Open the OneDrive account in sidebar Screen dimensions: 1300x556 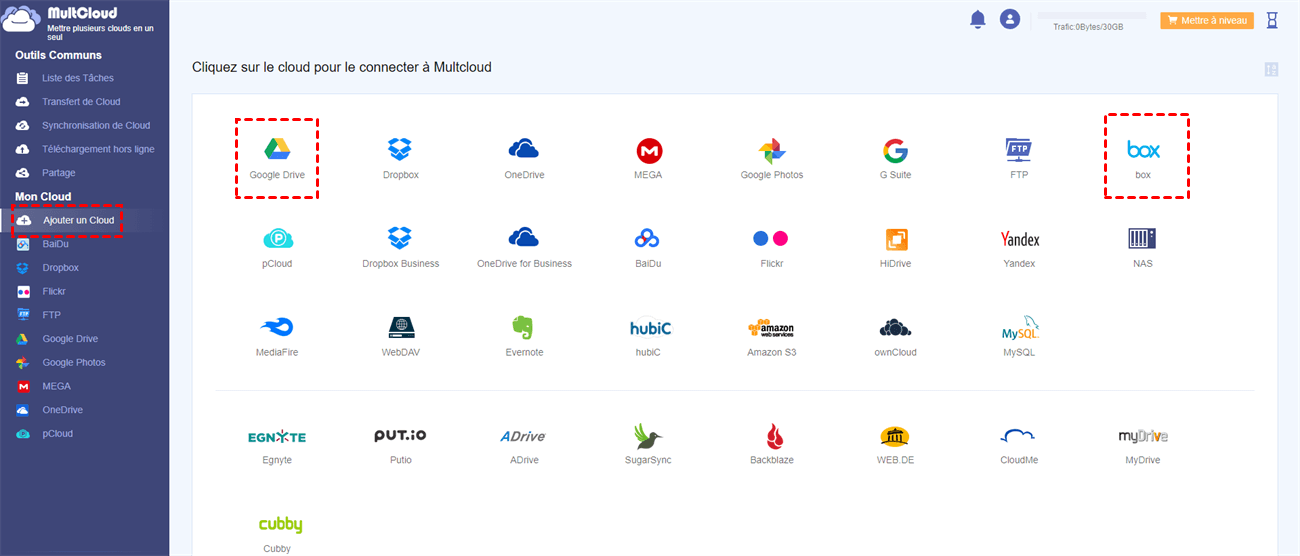pyautogui.click(x=62, y=410)
